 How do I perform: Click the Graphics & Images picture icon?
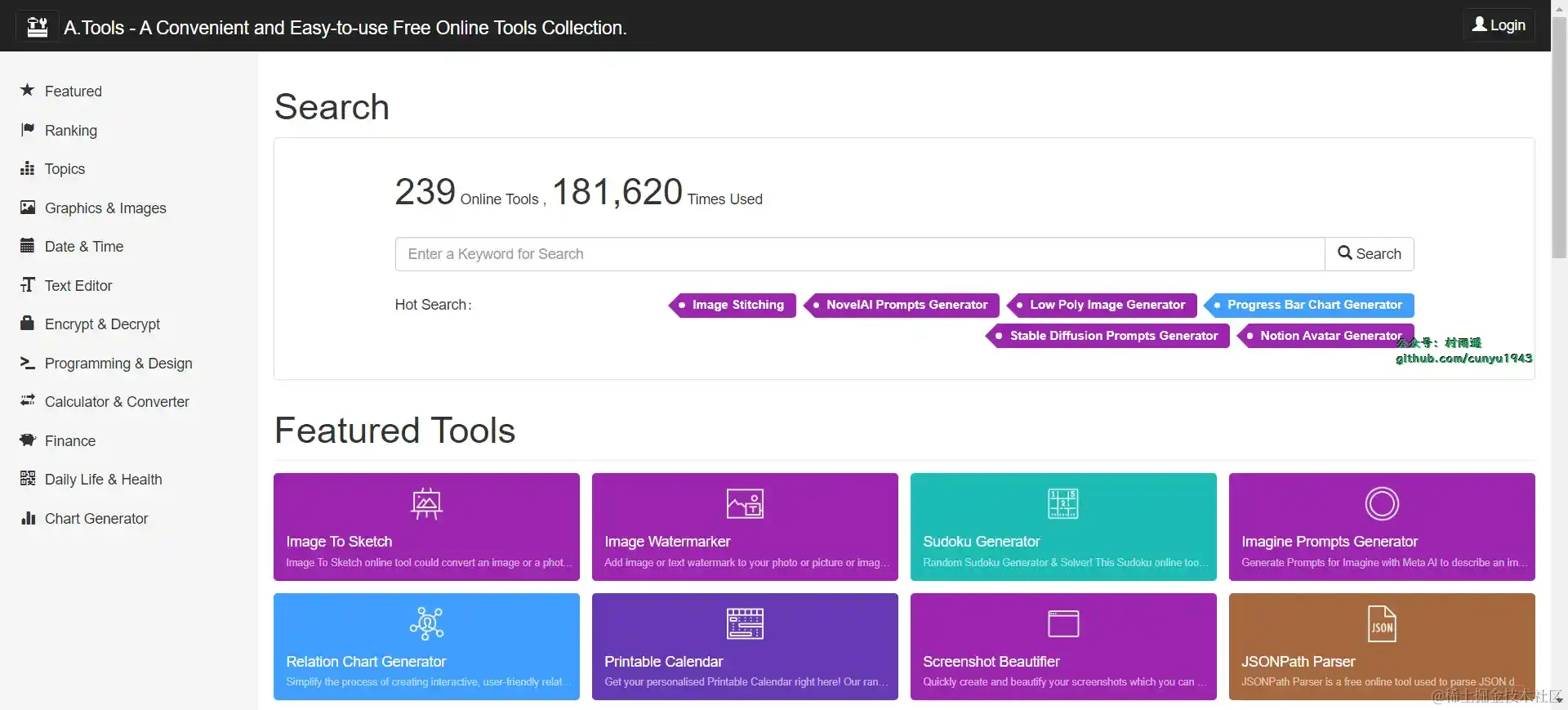coord(28,208)
